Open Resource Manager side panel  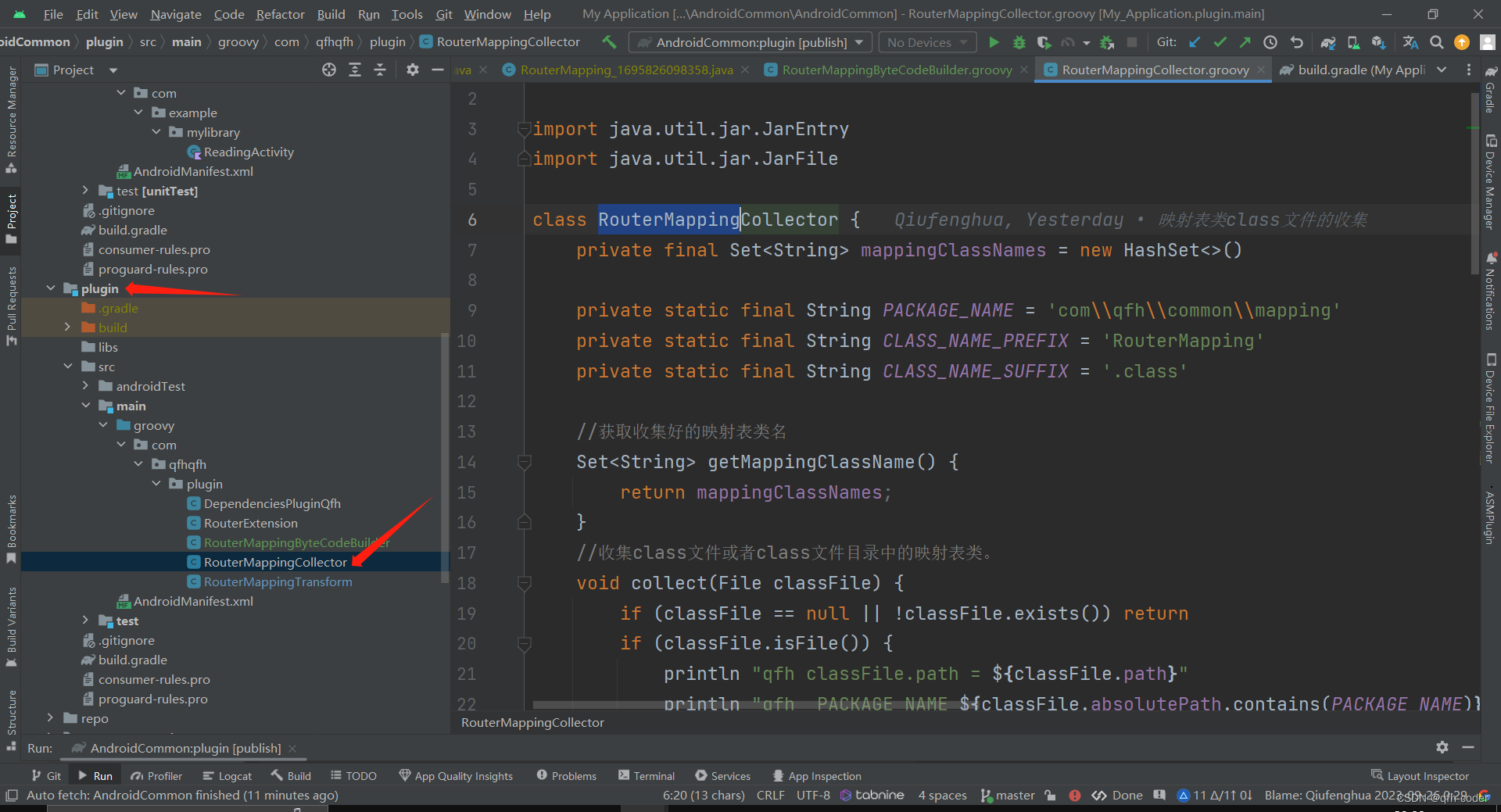click(x=12, y=119)
